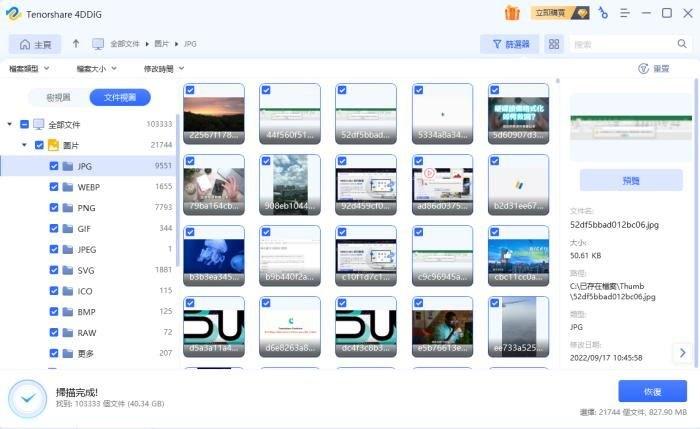
Task: Switch to grid view layout icon
Action: click(554, 44)
